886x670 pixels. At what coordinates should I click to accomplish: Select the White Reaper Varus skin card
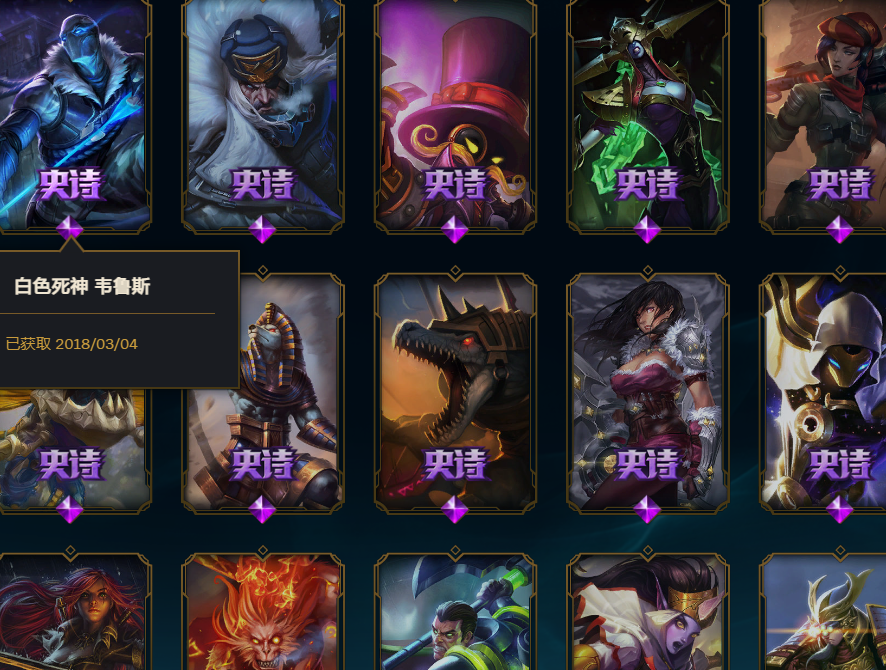(x=71, y=116)
